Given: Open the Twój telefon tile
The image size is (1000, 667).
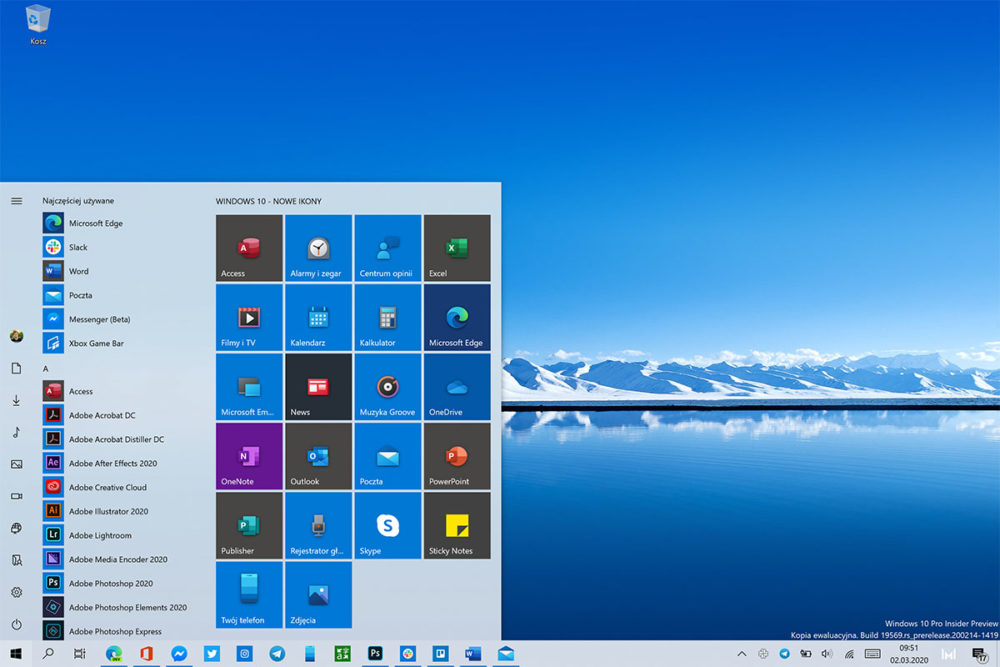Looking at the screenshot, I should pos(249,595).
